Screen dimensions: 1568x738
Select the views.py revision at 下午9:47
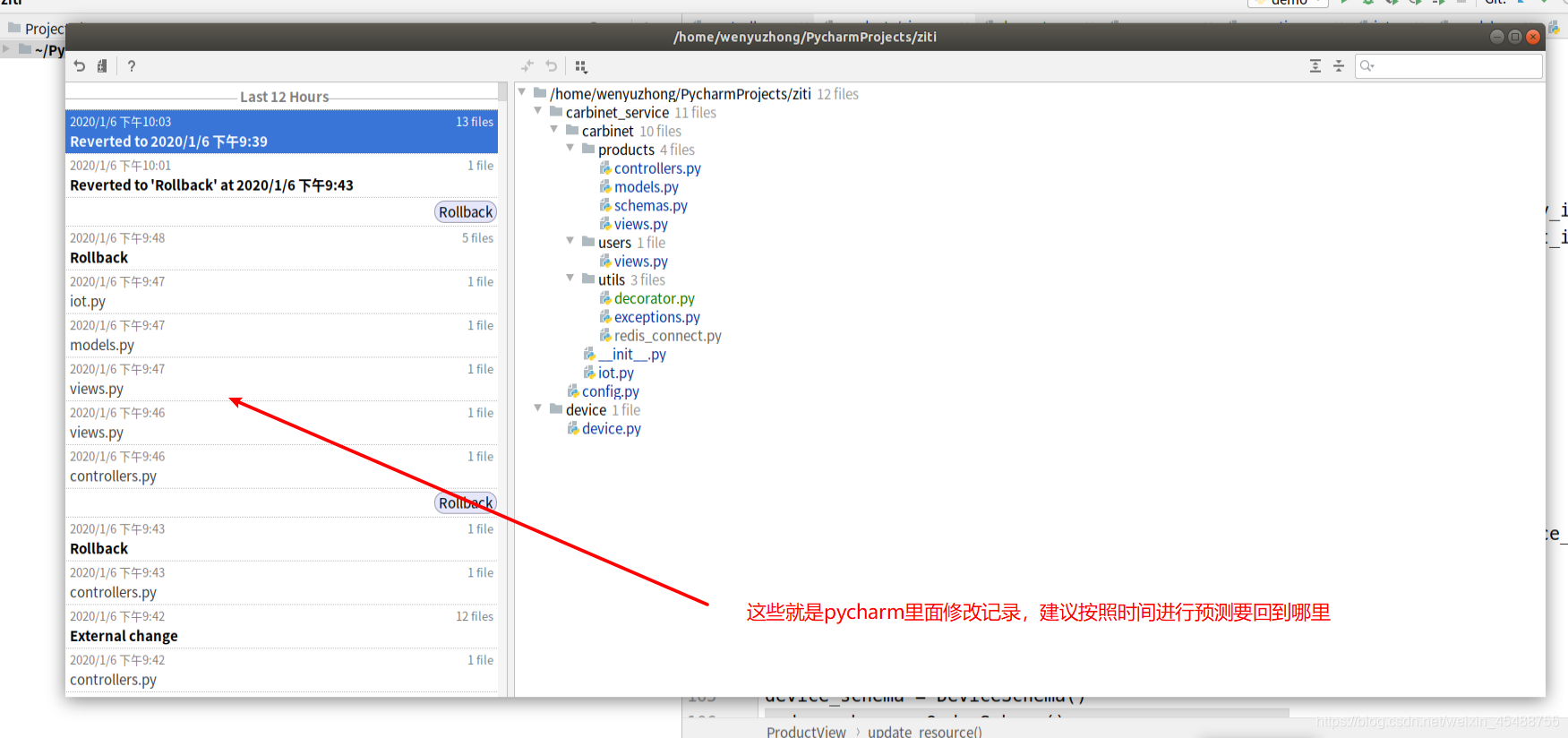[281, 380]
